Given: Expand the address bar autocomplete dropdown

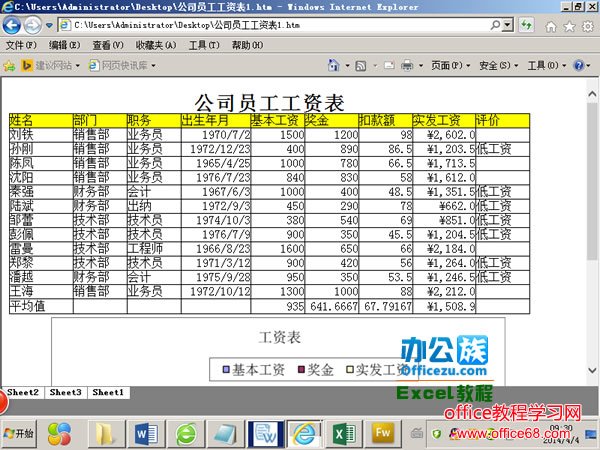Looking at the screenshot, I should pos(507,25).
